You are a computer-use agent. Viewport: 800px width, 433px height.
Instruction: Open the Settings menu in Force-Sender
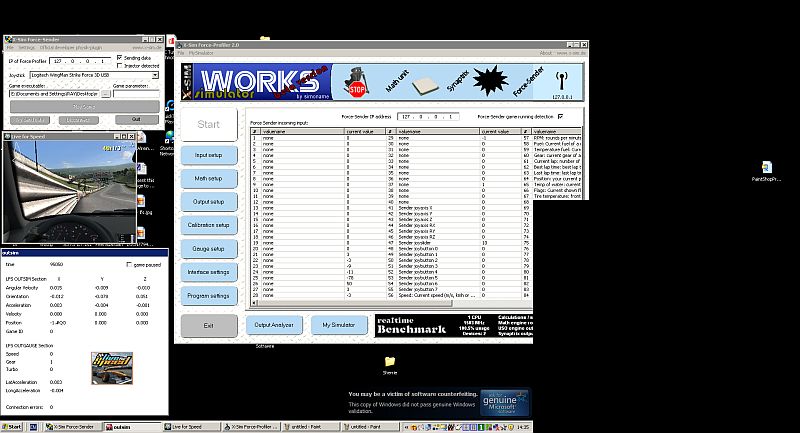click(x=27, y=47)
